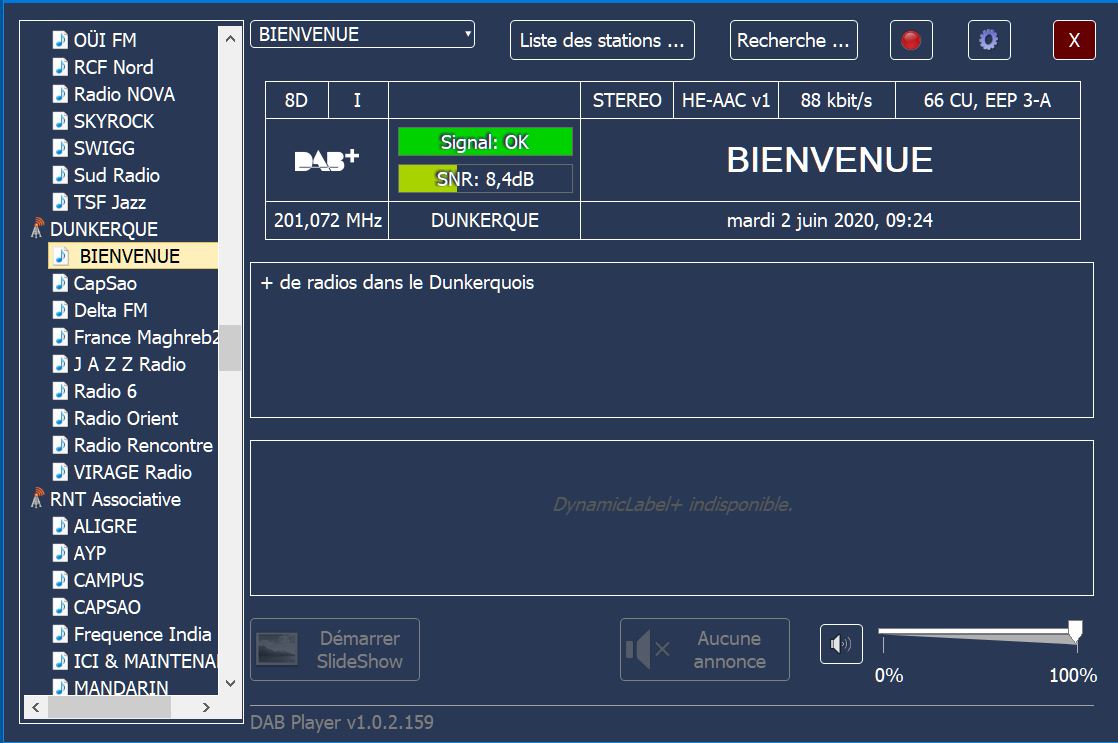This screenshot has width=1118, height=743.
Task: Click station list scroll up arrow
Action: (x=230, y=39)
